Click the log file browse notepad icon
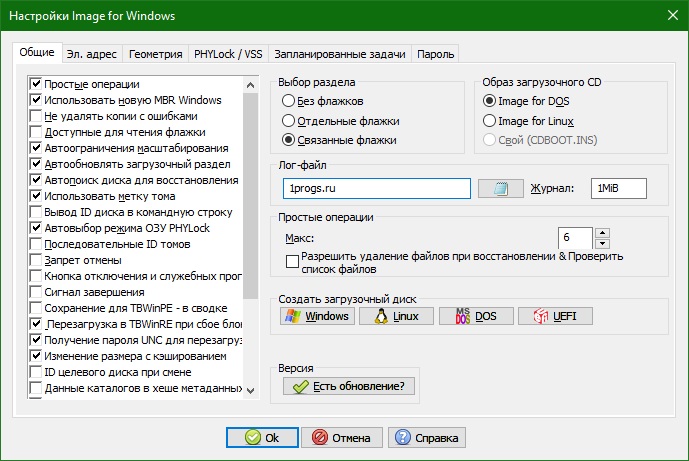Image resolution: width=689 pixels, height=461 pixels. click(500, 189)
